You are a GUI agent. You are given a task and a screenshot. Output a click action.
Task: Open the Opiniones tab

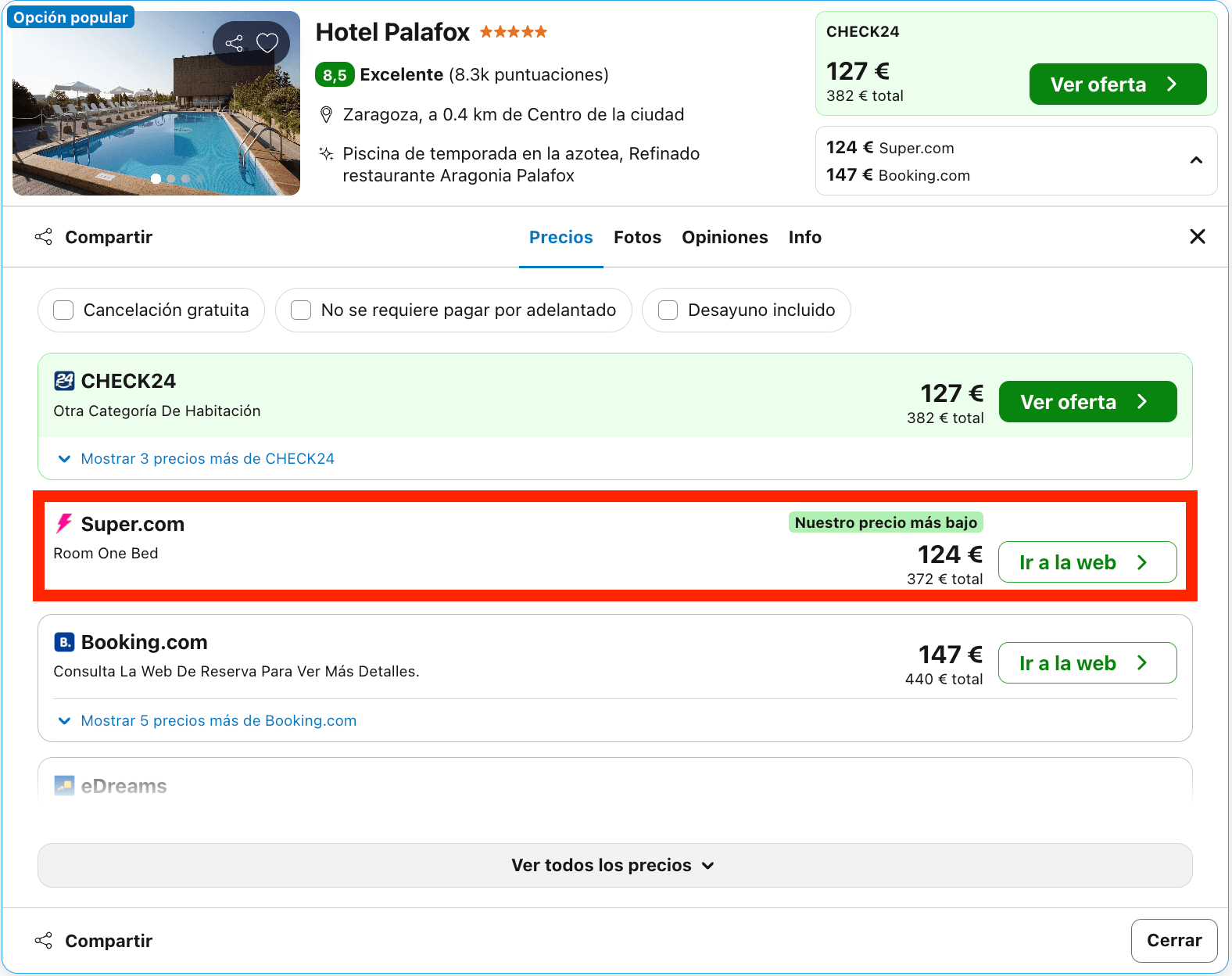click(725, 237)
